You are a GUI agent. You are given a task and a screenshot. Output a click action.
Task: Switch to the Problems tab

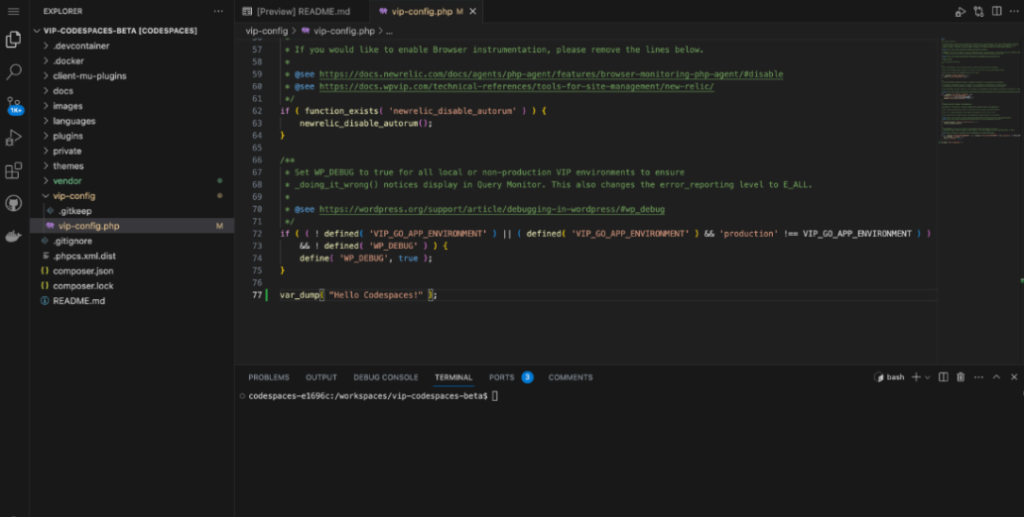268,377
